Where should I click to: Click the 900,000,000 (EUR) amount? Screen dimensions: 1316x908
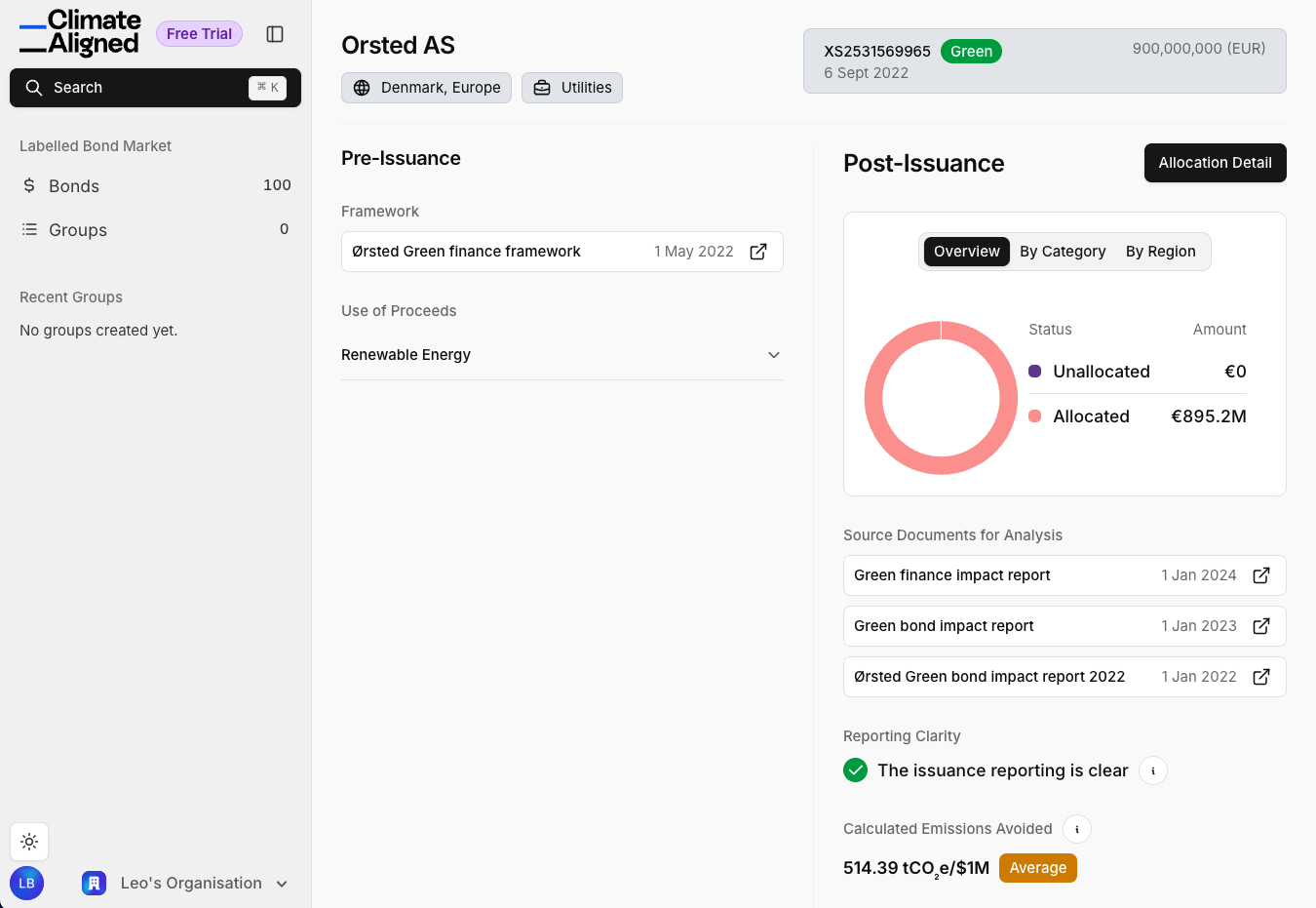(x=1199, y=49)
